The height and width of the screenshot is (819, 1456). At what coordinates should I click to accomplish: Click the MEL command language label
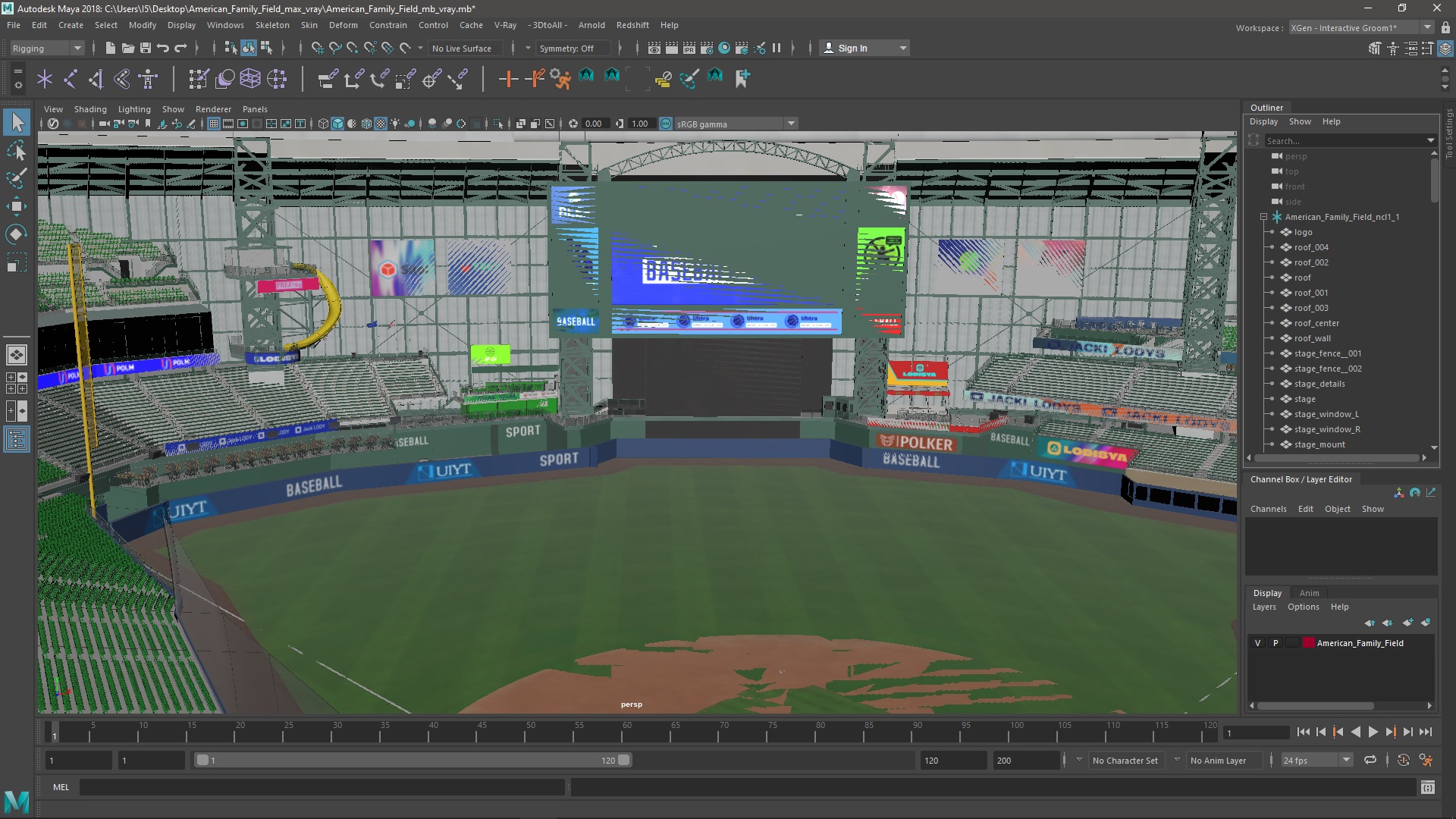[x=61, y=787]
